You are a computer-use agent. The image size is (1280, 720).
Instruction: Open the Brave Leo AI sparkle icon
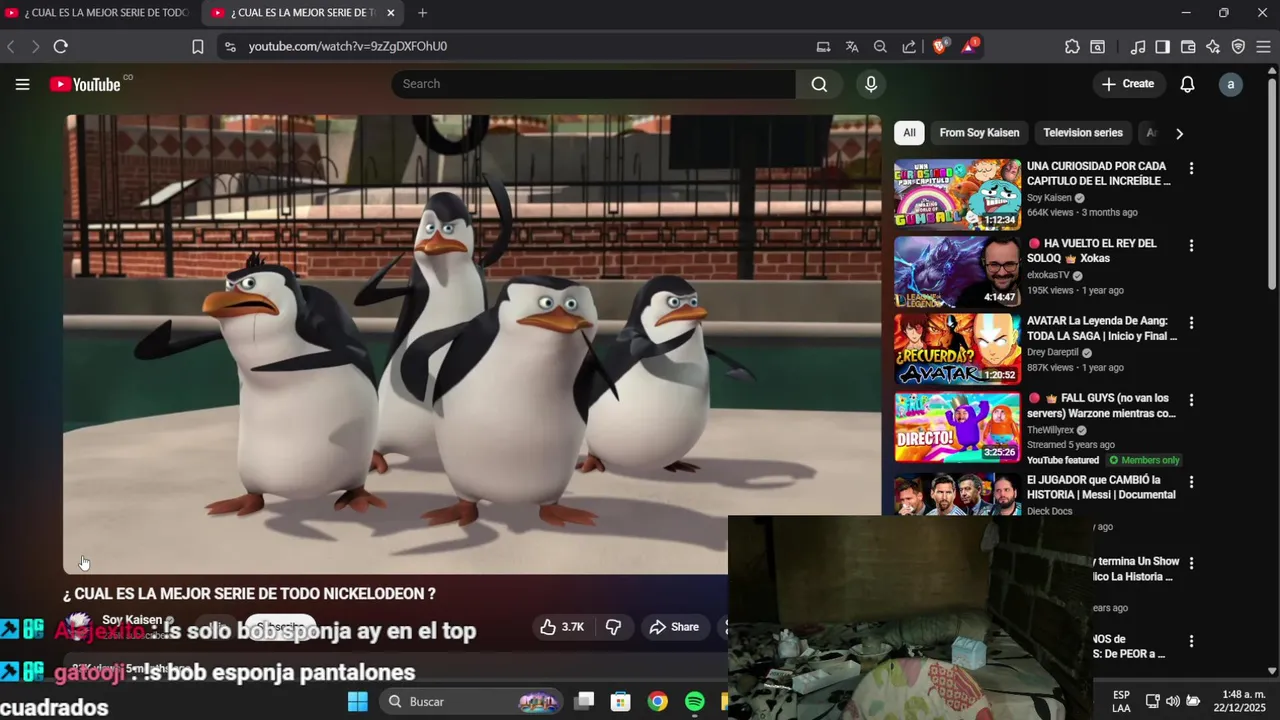tap(1213, 46)
